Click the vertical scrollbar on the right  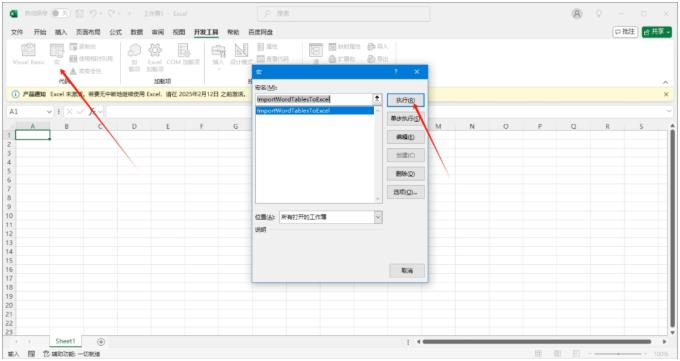coord(673,227)
